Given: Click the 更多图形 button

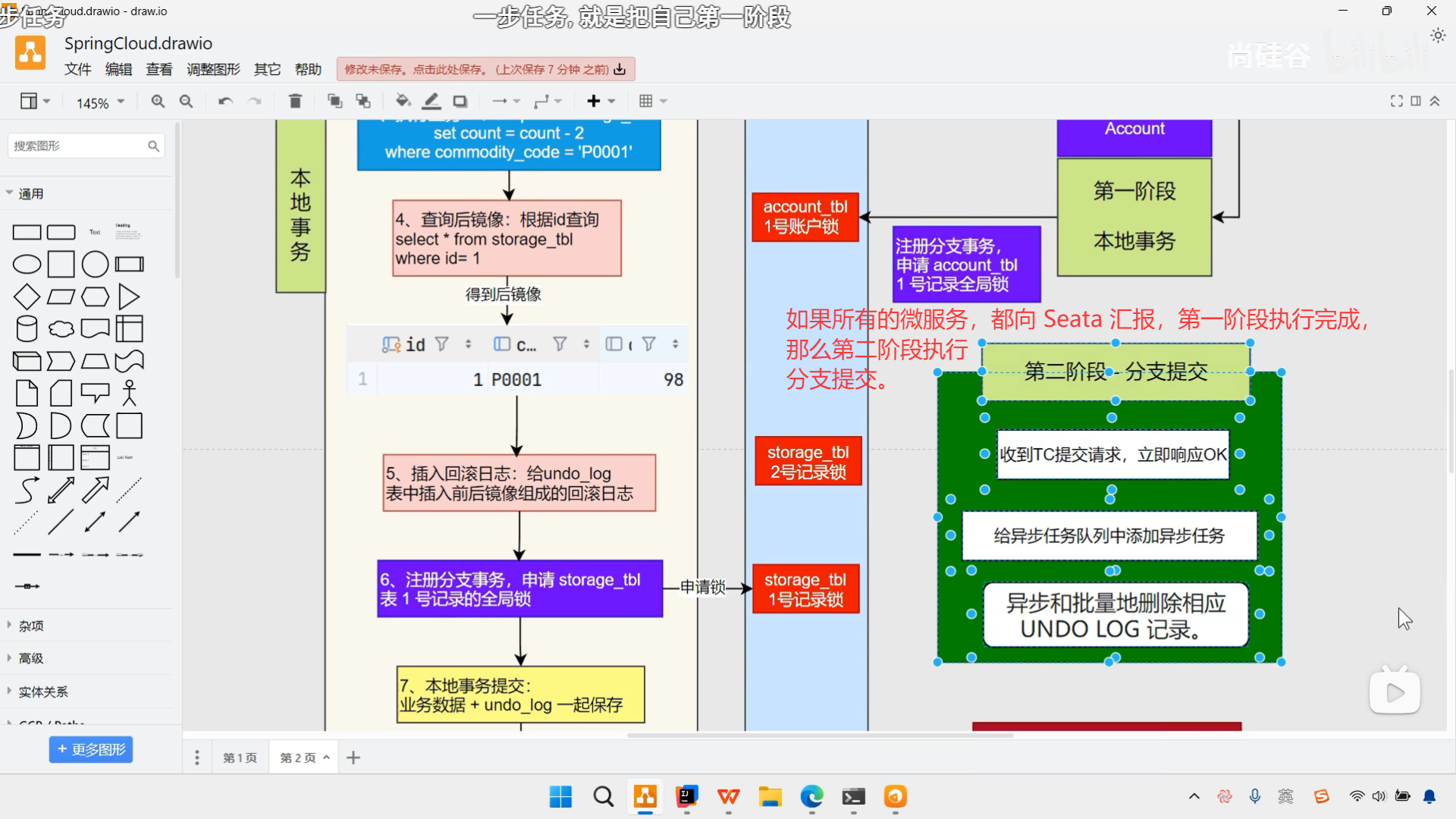Looking at the screenshot, I should pos(91,749).
